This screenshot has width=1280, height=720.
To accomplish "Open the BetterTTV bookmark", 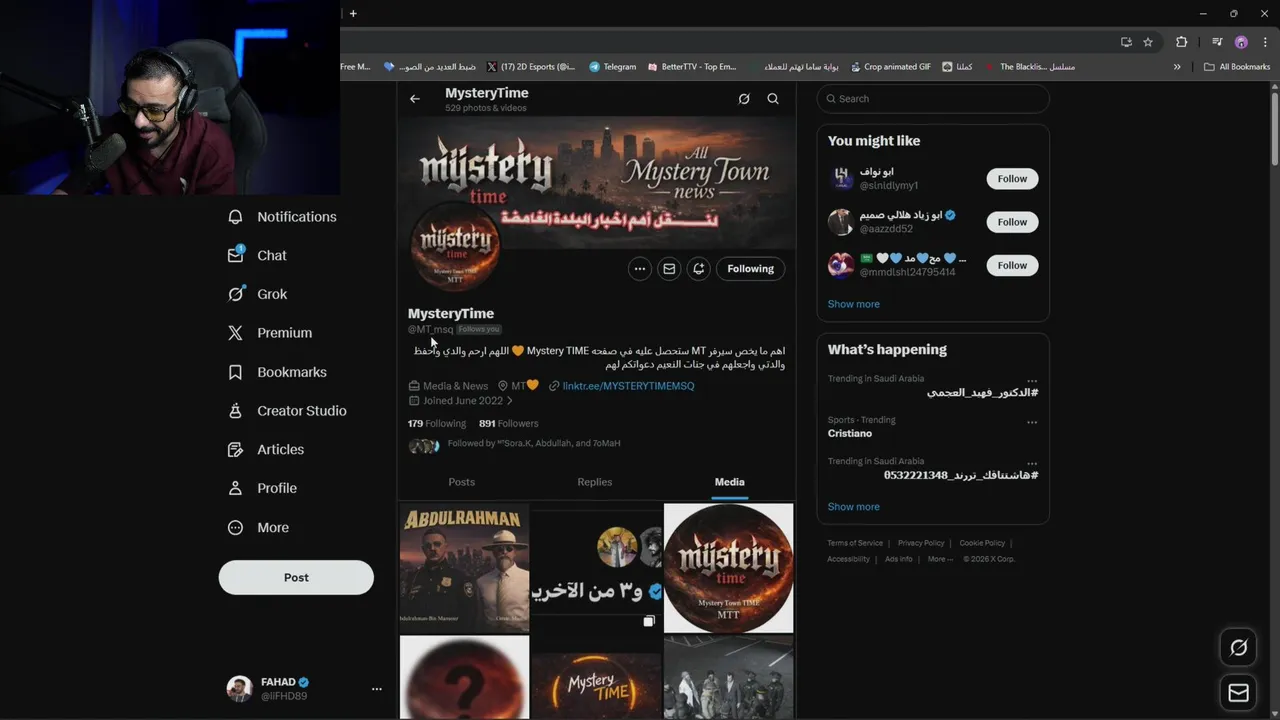I will (x=693, y=67).
